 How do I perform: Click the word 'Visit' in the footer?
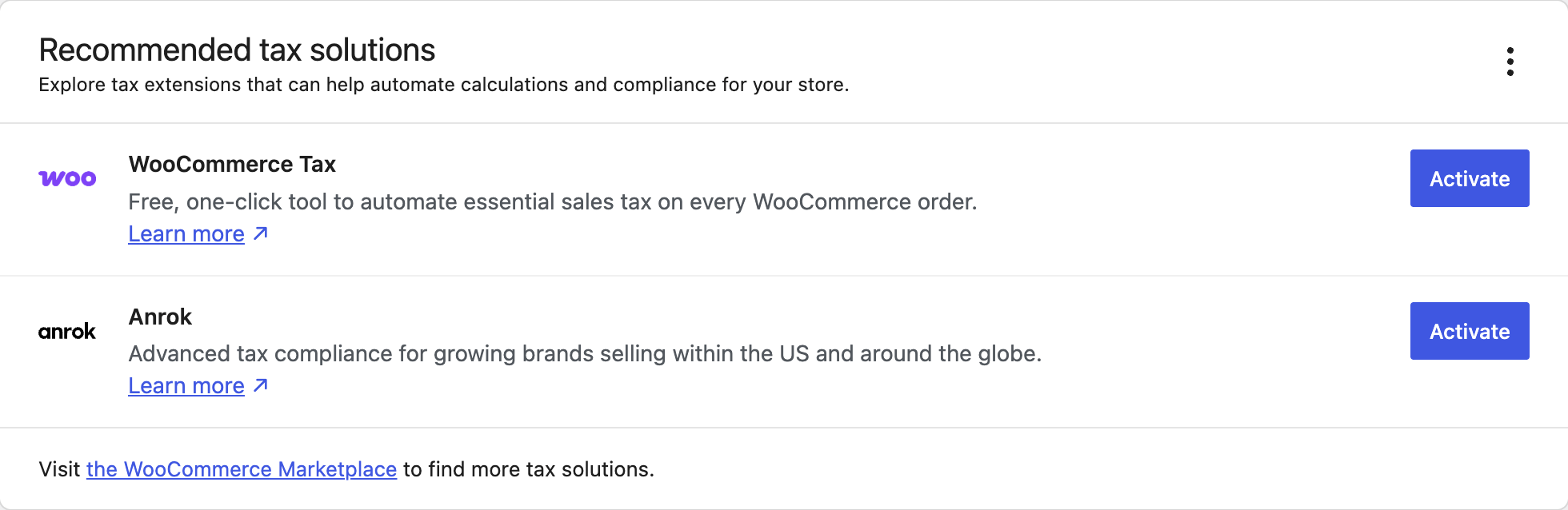59,469
